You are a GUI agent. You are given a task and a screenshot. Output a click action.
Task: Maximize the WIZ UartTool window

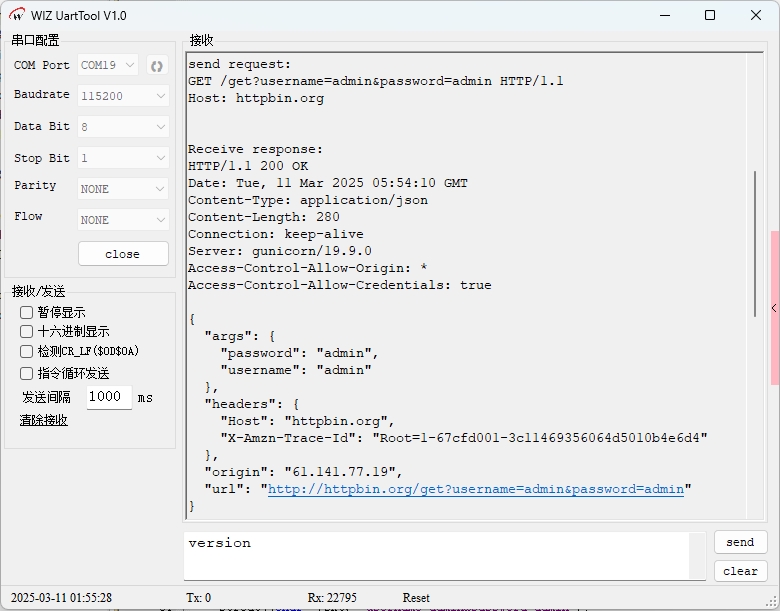tap(710, 15)
